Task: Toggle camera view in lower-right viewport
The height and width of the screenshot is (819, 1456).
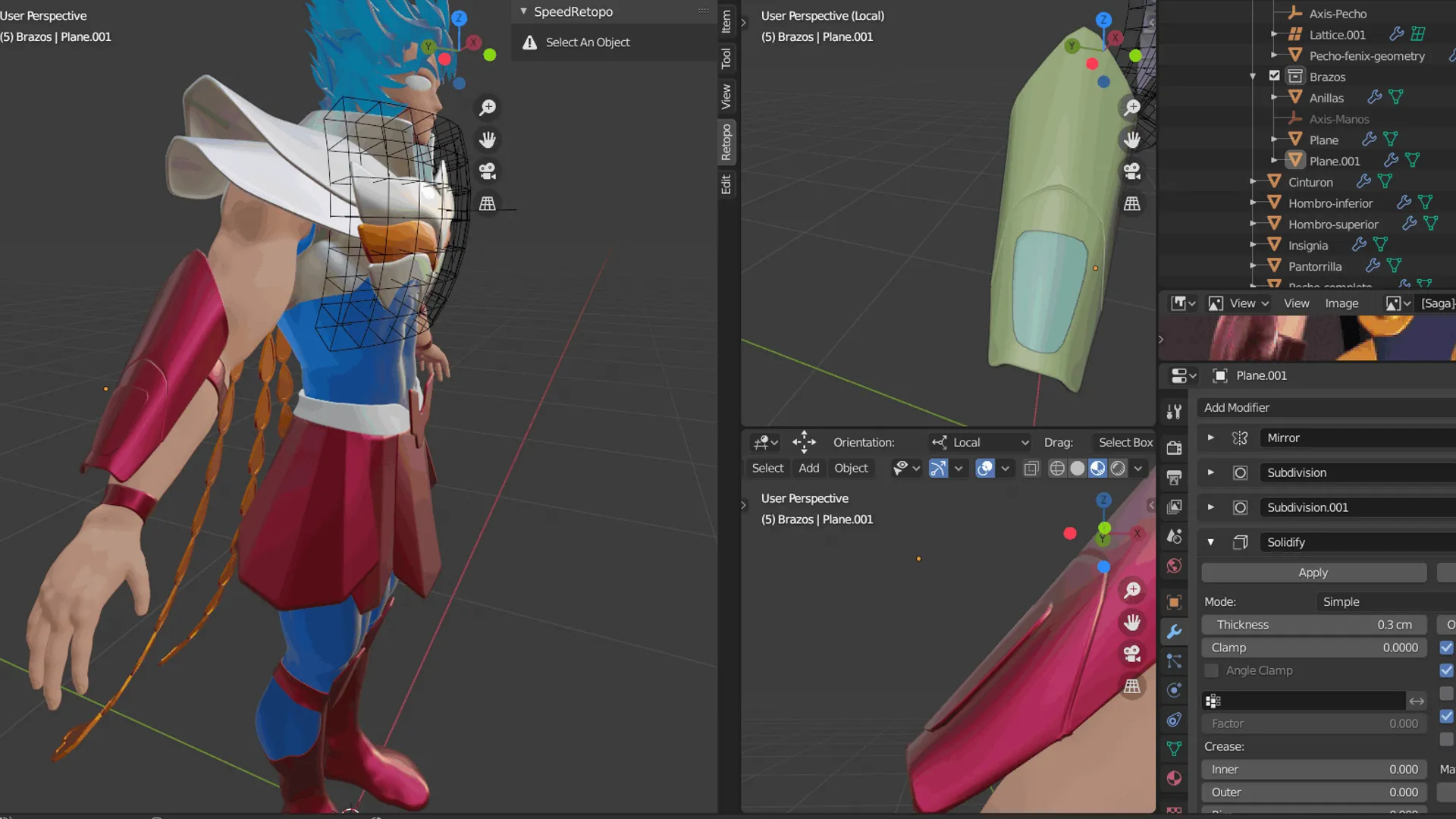Action: (1132, 654)
